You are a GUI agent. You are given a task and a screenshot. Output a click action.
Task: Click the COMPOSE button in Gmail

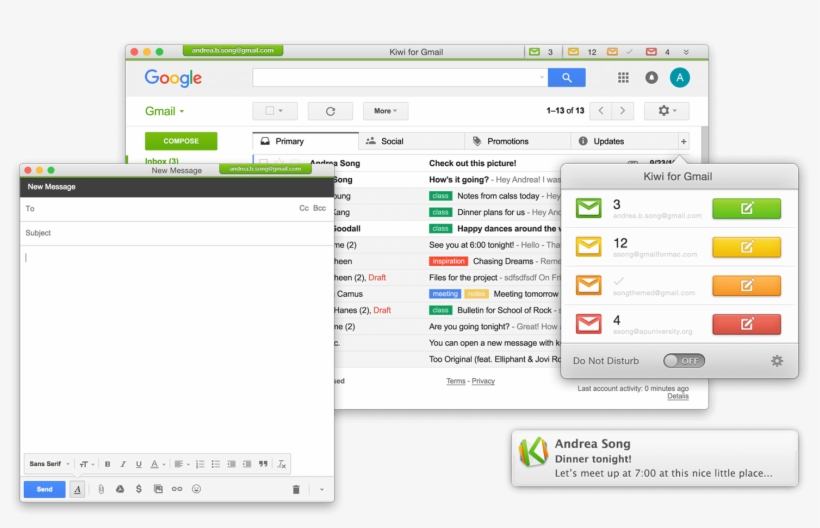181,141
